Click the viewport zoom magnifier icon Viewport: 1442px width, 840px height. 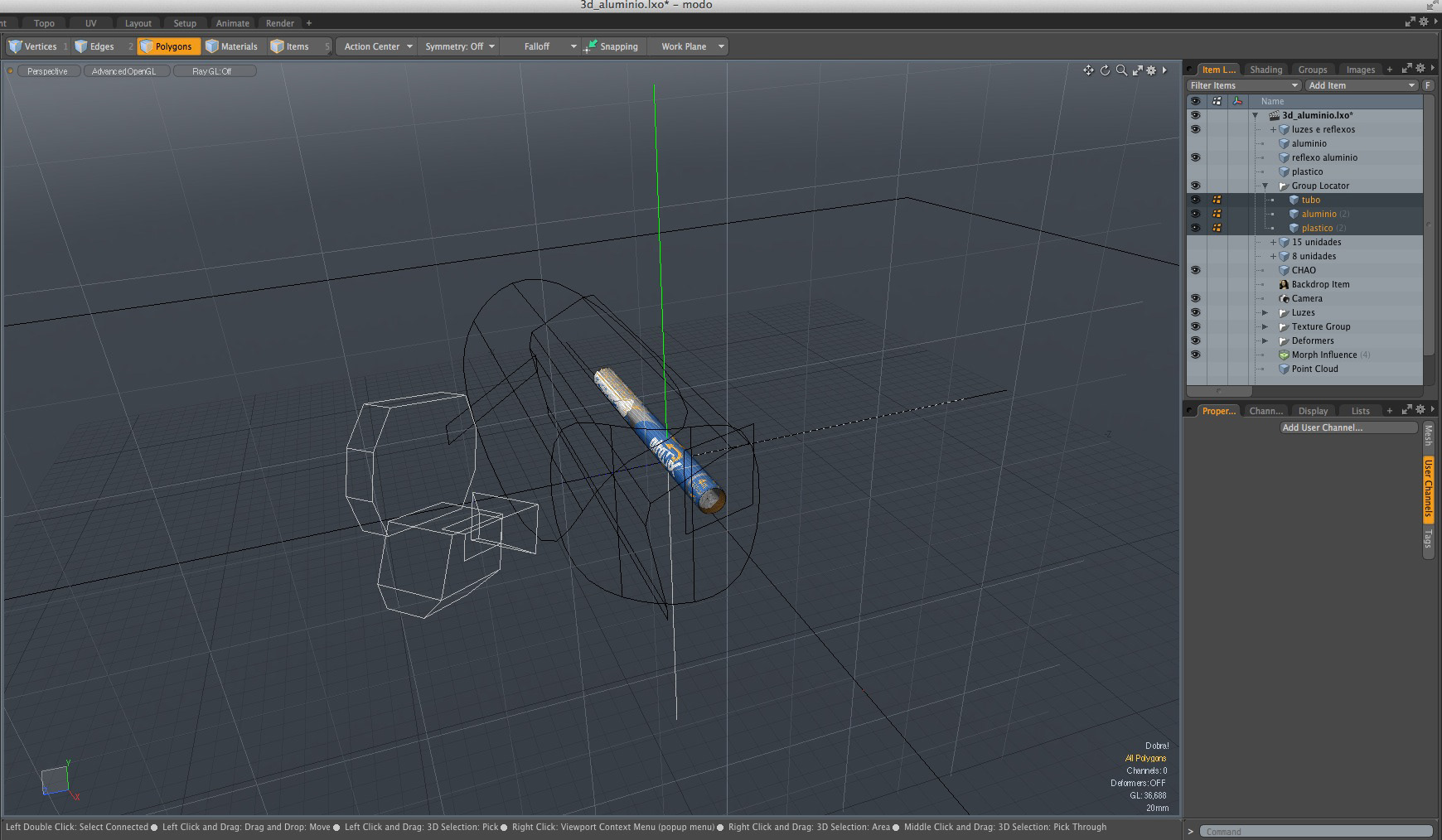1121,70
